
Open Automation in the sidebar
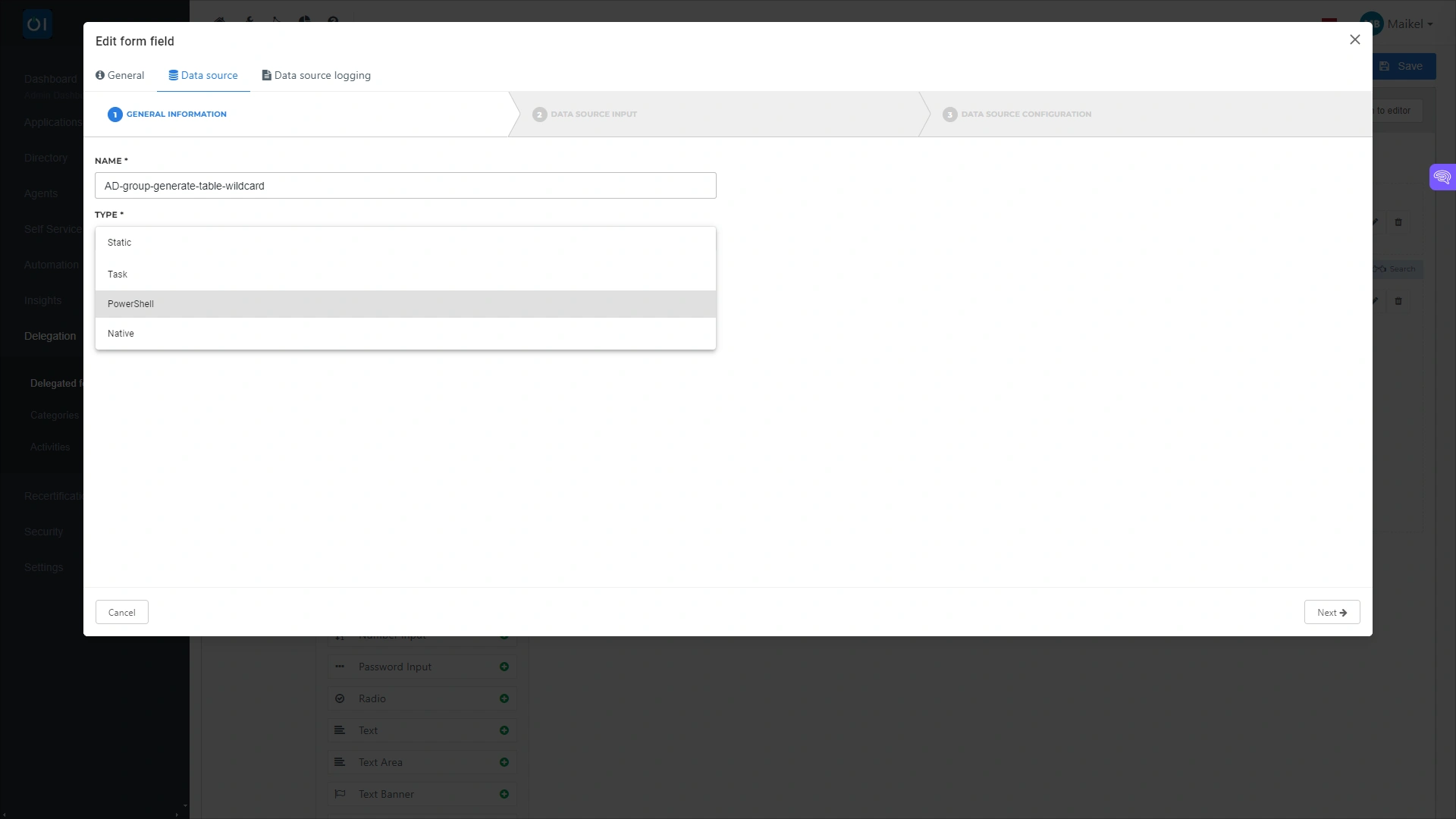(x=51, y=265)
